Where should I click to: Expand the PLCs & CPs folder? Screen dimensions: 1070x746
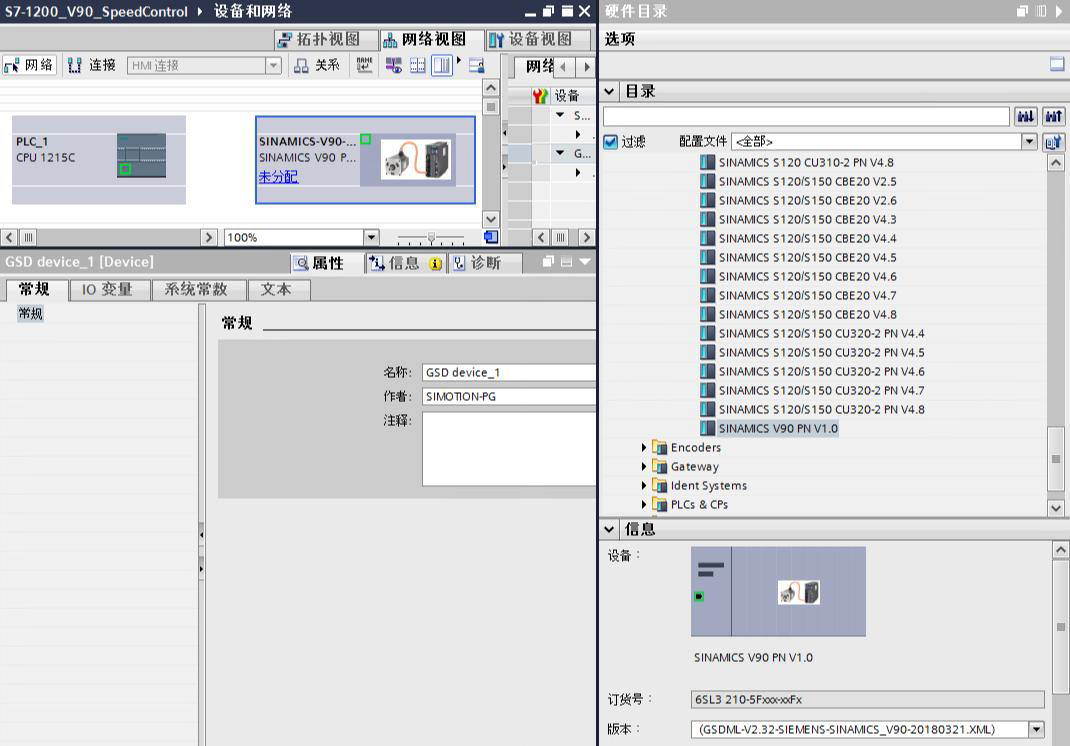[644, 504]
